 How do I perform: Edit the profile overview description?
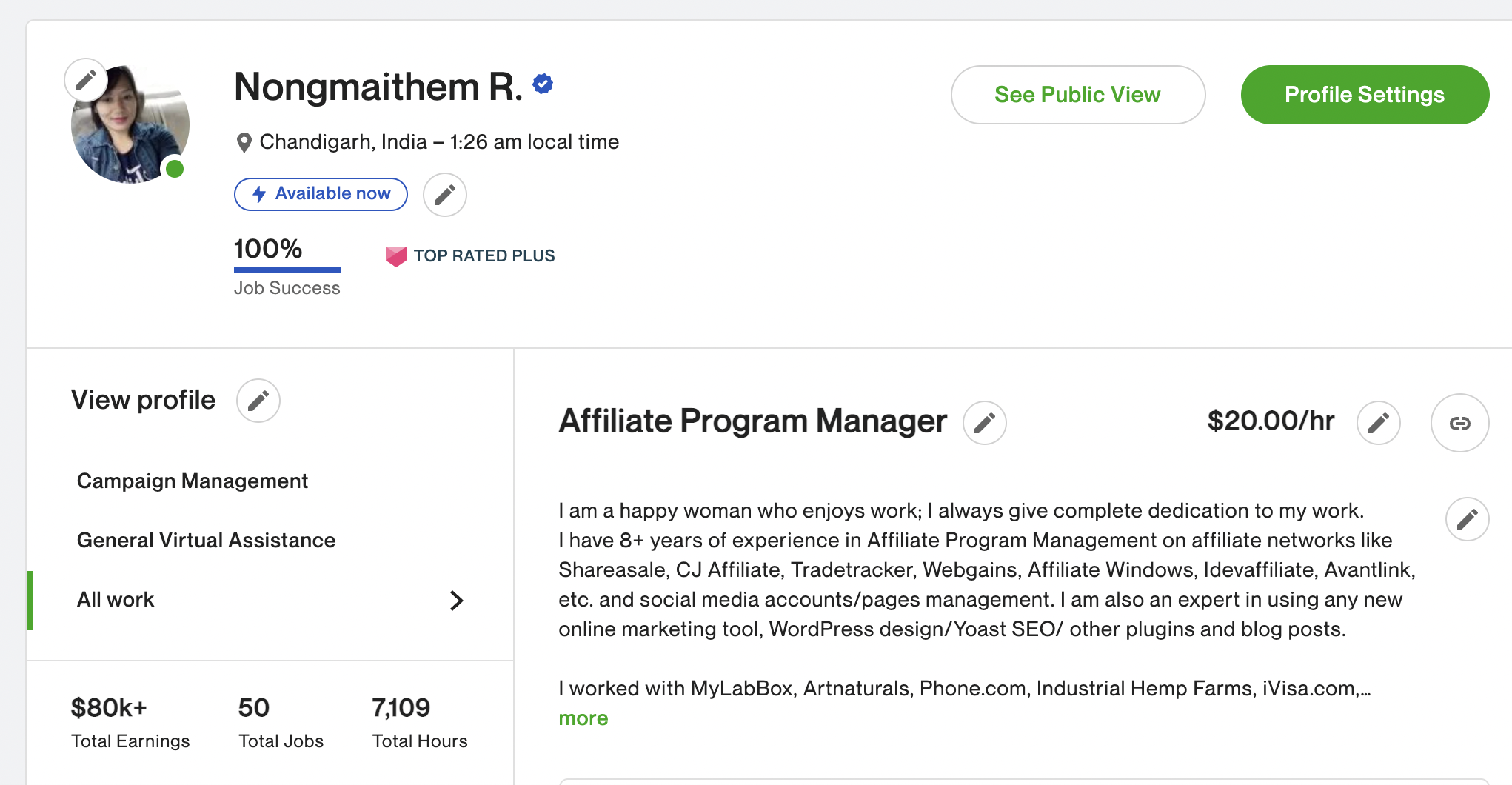pyautogui.click(x=1467, y=519)
